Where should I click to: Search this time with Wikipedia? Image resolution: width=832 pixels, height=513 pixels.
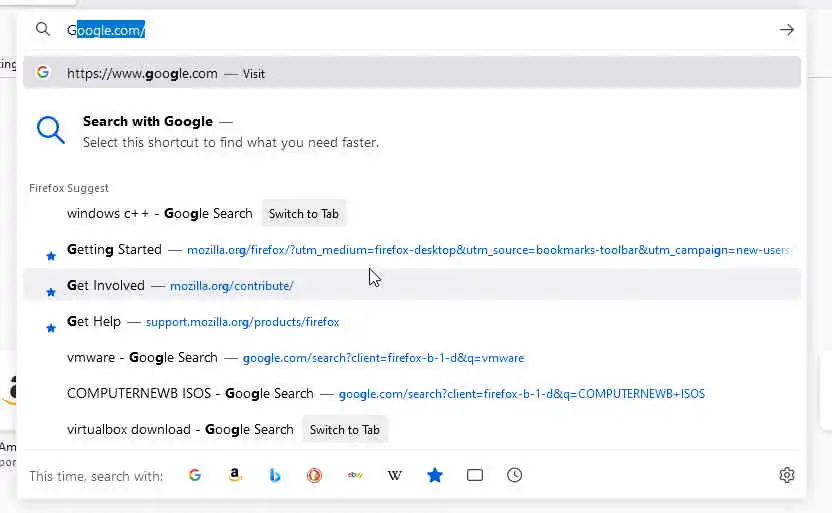tap(395, 476)
